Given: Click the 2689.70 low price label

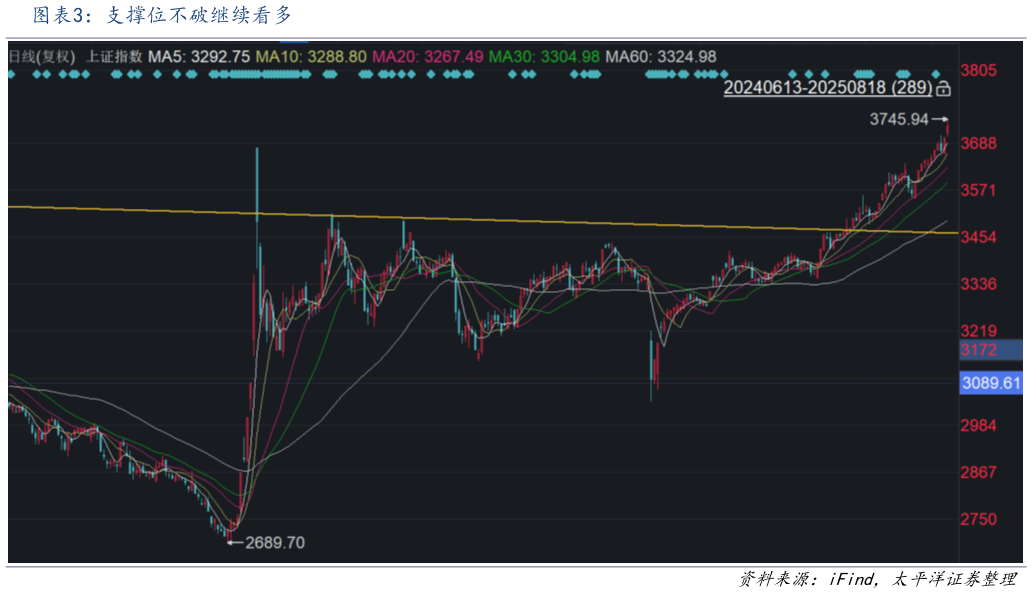Looking at the screenshot, I should 275,543.
